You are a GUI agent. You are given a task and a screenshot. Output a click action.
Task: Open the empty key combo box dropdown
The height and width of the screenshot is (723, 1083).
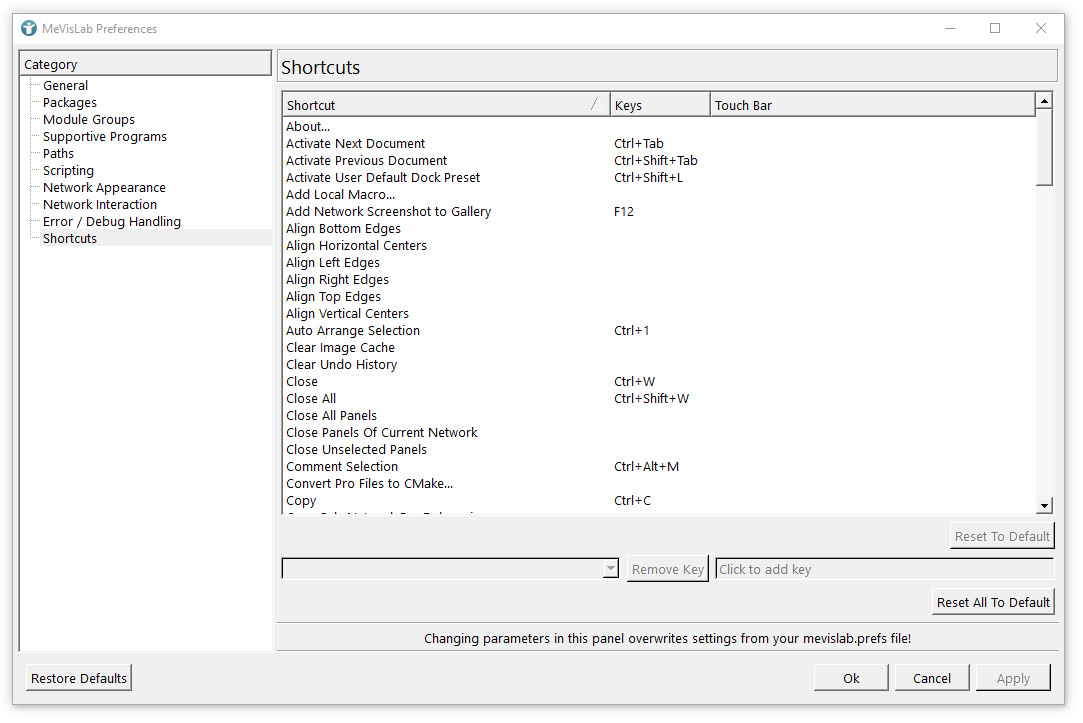pyautogui.click(x=610, y=569)
